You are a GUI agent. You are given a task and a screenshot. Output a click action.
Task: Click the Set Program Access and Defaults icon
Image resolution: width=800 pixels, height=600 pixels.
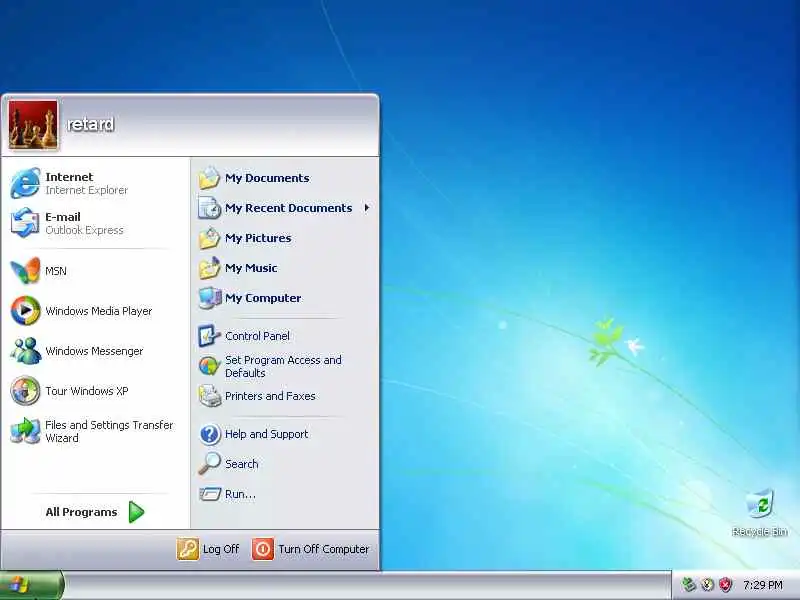[209, 366]
